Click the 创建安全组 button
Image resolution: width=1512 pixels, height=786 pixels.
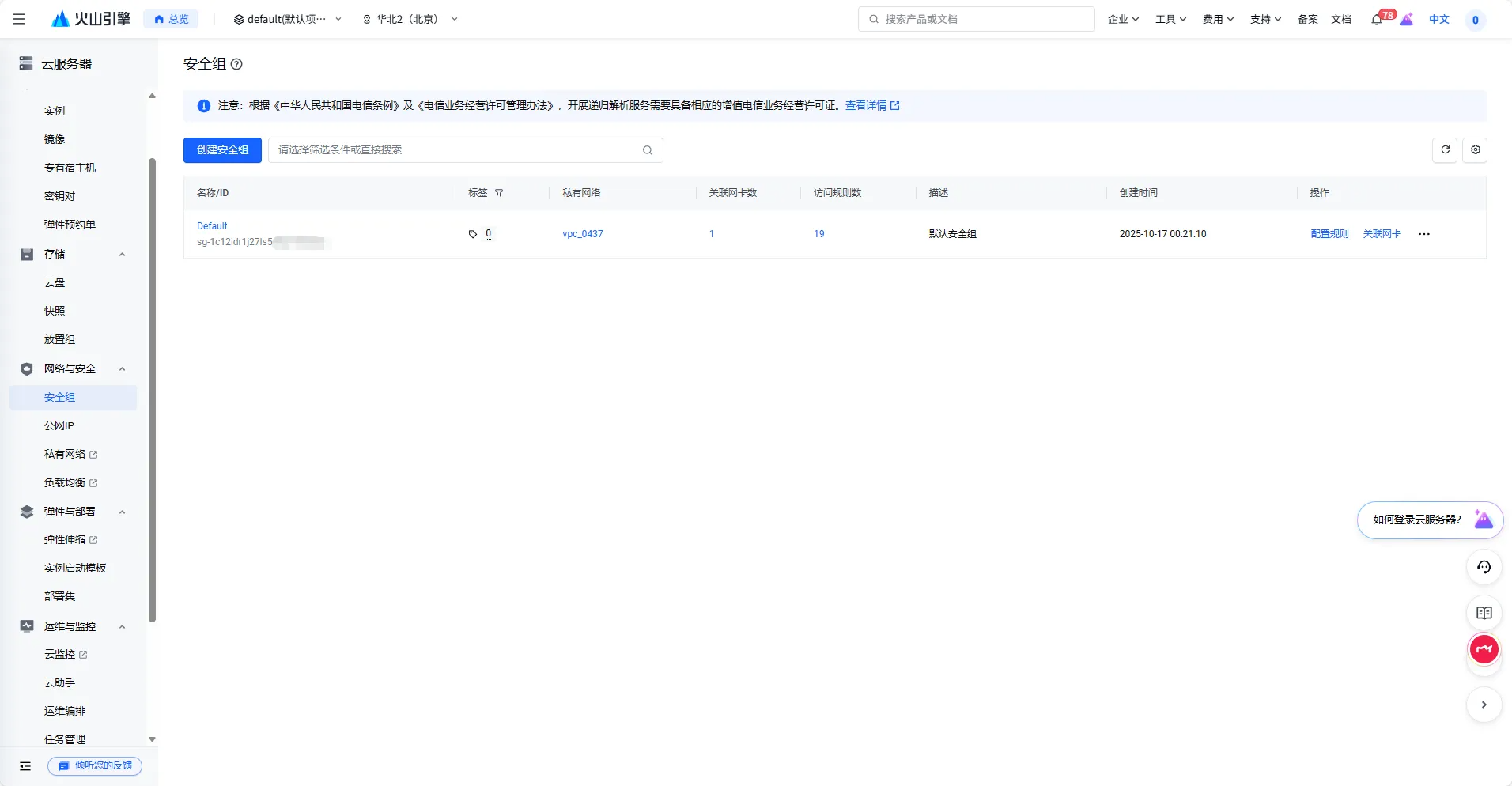point(222,149)
